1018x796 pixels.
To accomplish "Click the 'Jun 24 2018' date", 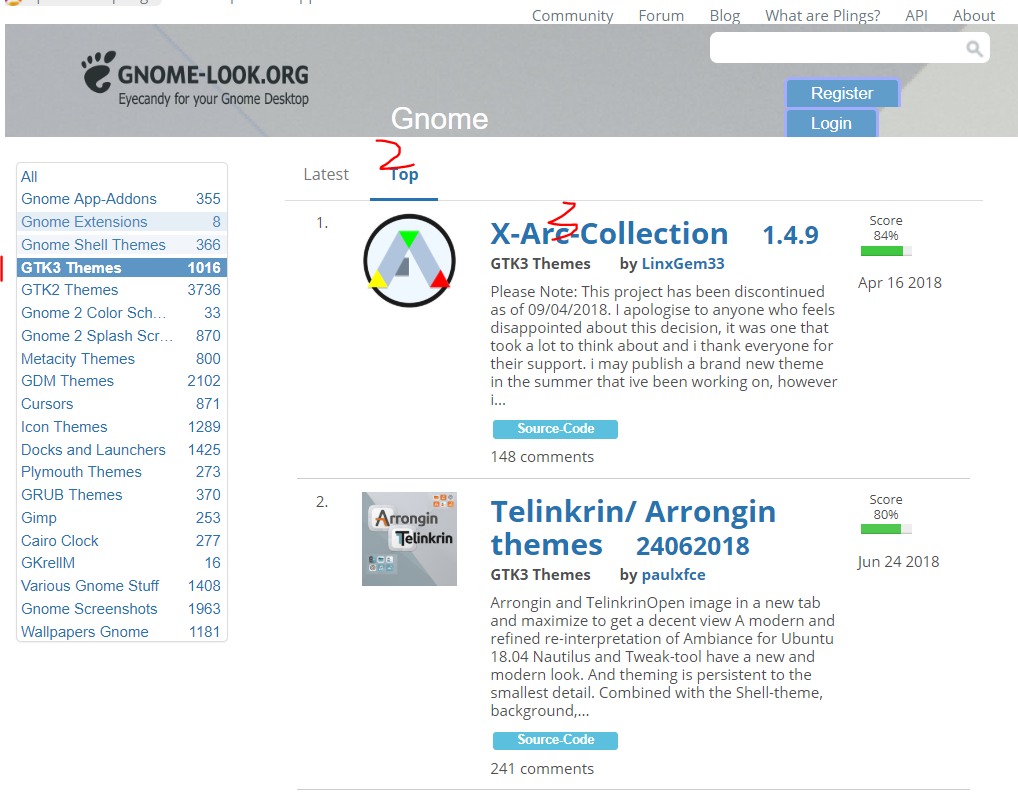I will (x=898, y=562).
